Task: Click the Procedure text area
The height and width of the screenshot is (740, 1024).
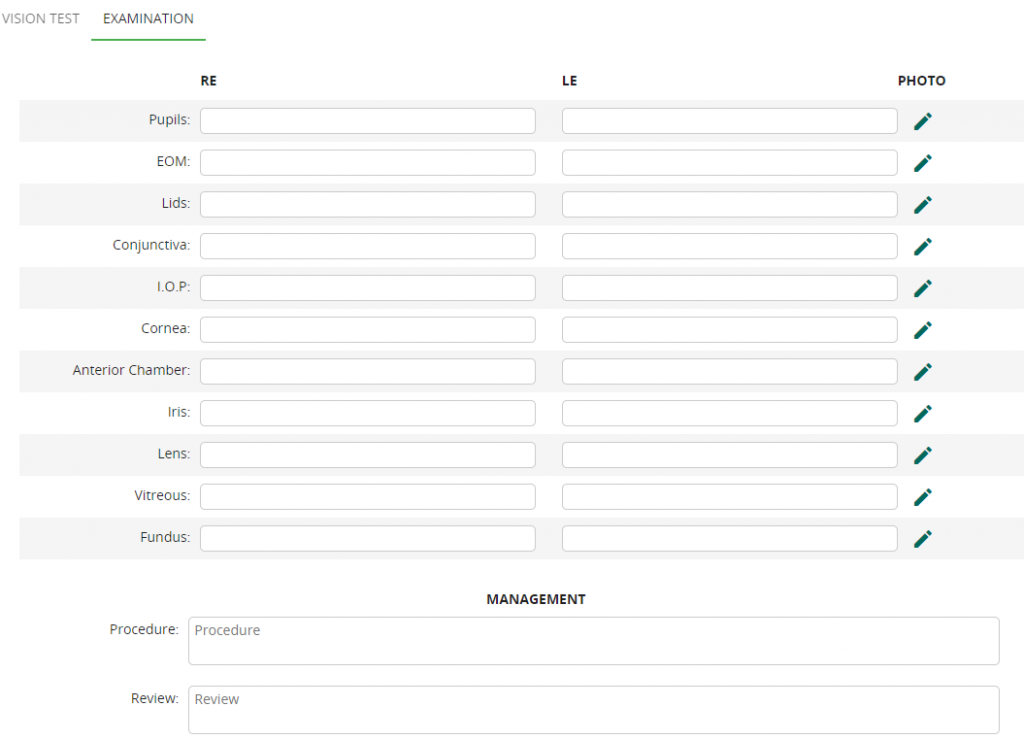Action: click(x=593, y=641)
